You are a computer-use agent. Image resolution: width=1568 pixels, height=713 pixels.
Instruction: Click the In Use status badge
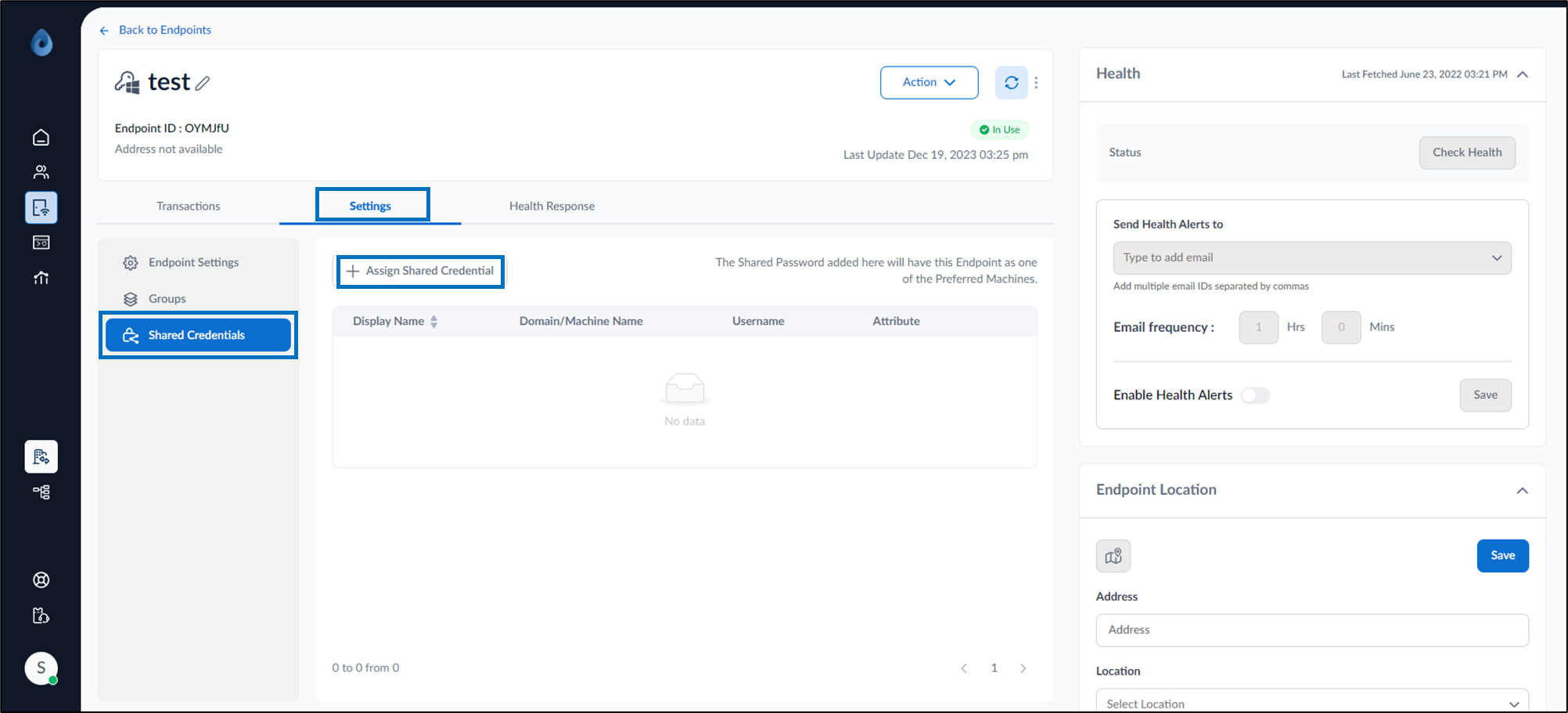pyautogui.click(x=999, y=130)
